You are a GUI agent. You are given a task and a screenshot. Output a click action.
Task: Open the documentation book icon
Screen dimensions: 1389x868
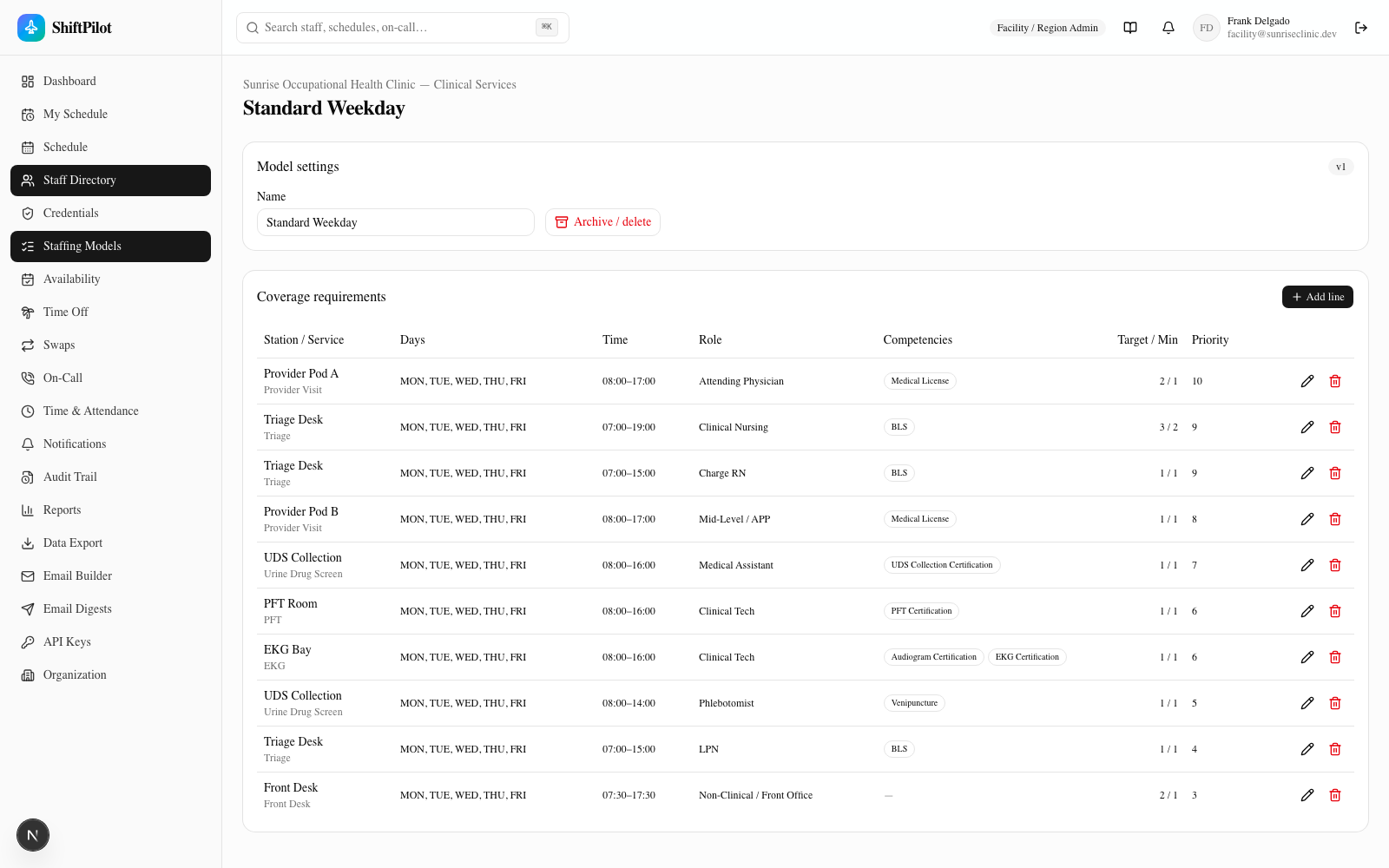[1130, 28]
